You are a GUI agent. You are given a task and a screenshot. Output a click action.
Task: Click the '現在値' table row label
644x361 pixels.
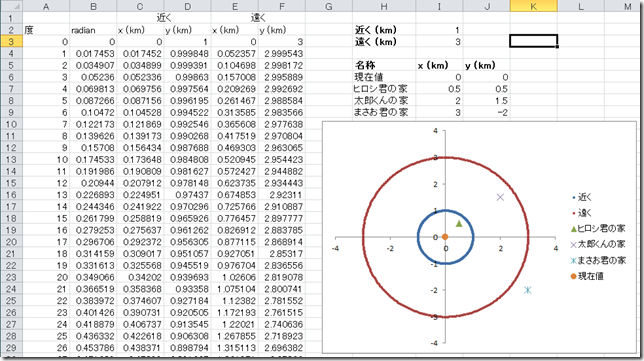point(384,77)
